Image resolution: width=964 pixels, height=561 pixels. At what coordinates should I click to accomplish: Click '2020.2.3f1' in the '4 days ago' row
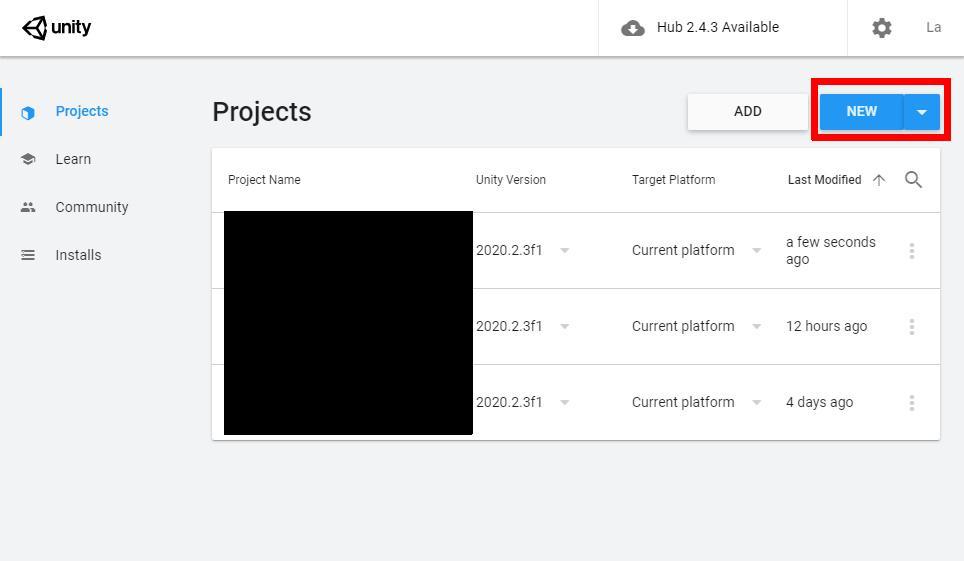tap(509, 402)
